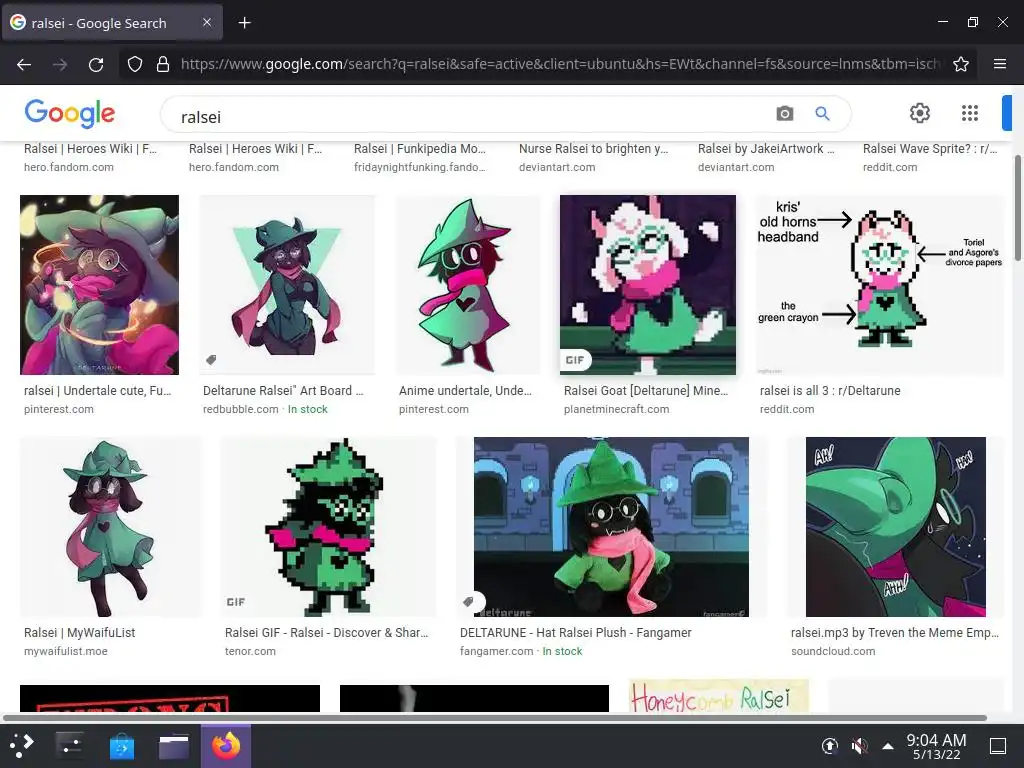Click 'Ralsei Goat [Deltarune] Mine...' link
1024x768 pixels.
click(x=646, y=391)
